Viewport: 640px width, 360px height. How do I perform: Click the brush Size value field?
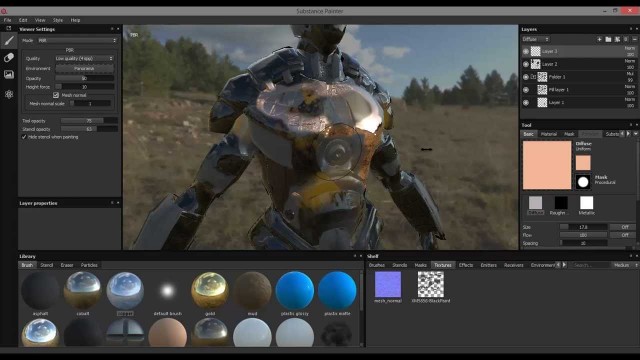pos(583,227)
